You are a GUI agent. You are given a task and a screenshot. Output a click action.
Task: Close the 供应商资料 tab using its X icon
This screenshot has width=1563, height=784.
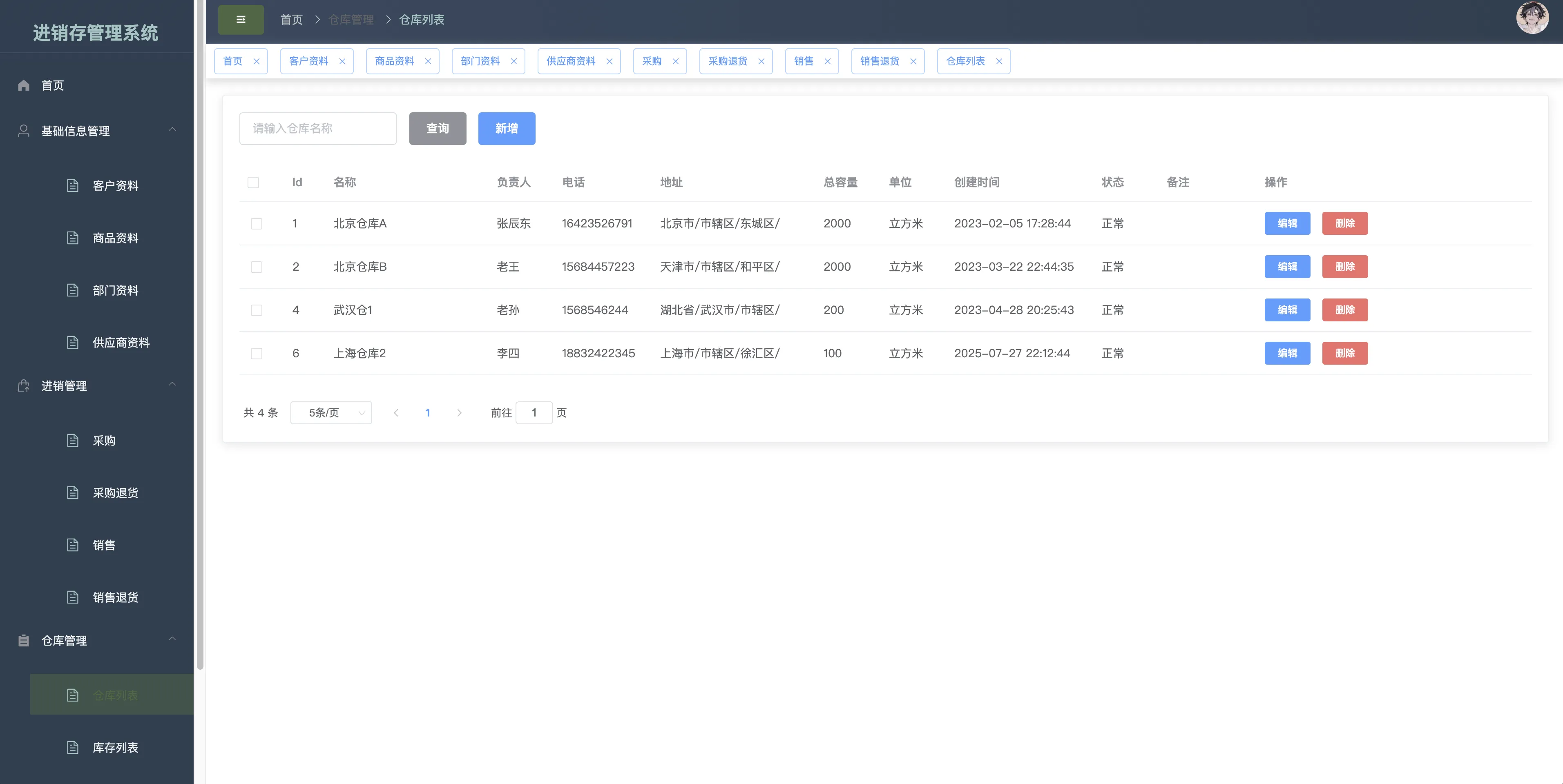point(609,61)
